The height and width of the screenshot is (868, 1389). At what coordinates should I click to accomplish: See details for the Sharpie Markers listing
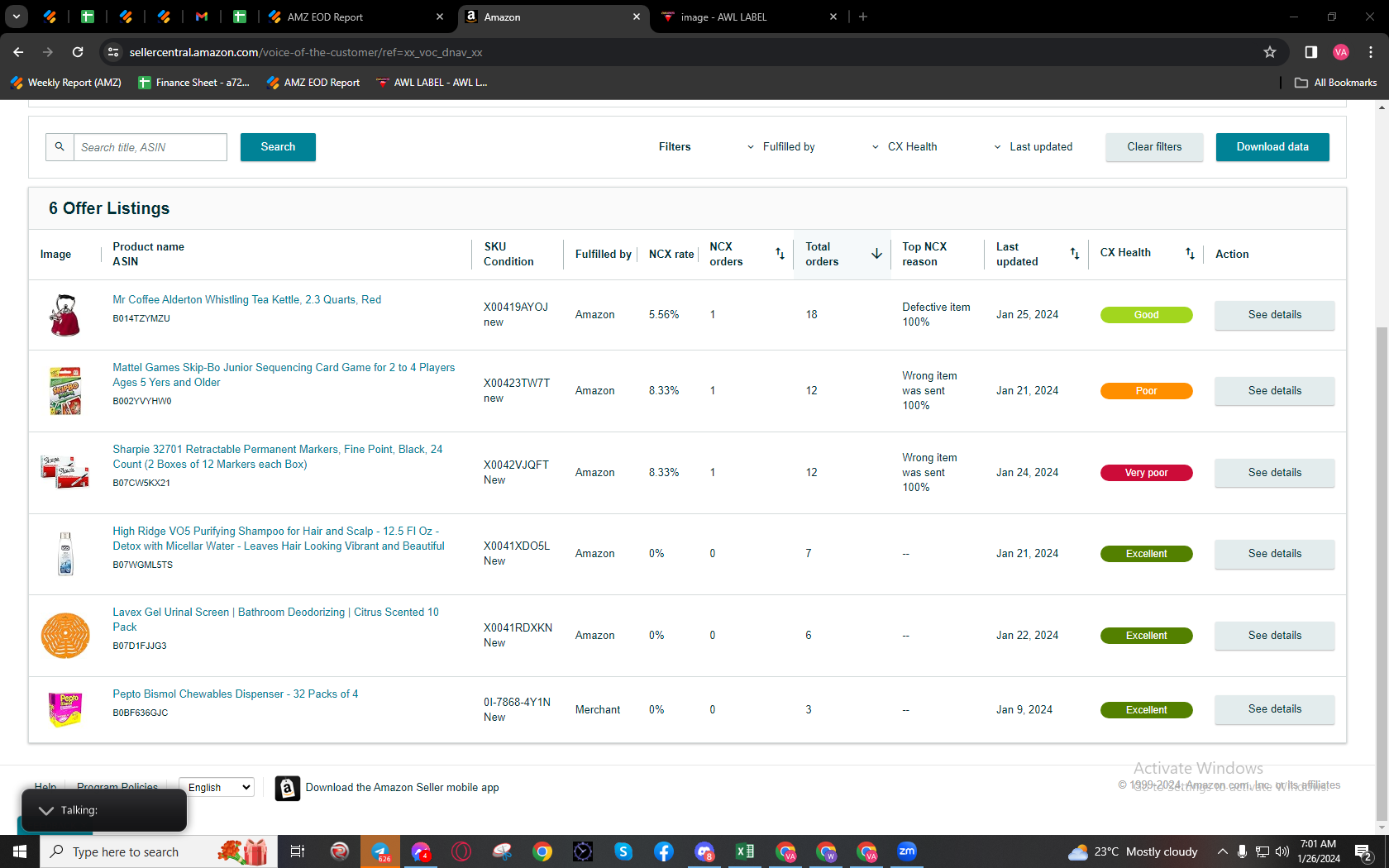click(1274, 473)
